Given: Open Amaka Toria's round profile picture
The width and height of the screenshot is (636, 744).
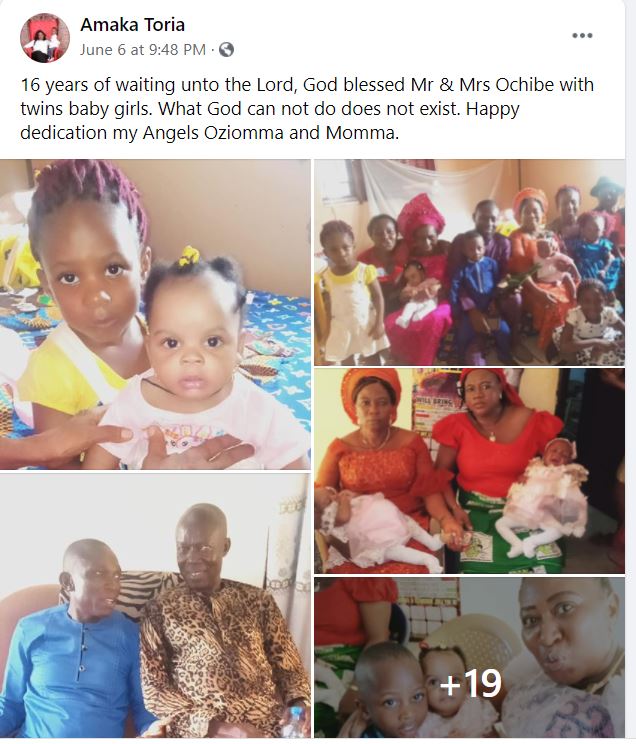Looking at the screenshot, I should [45, 38].
